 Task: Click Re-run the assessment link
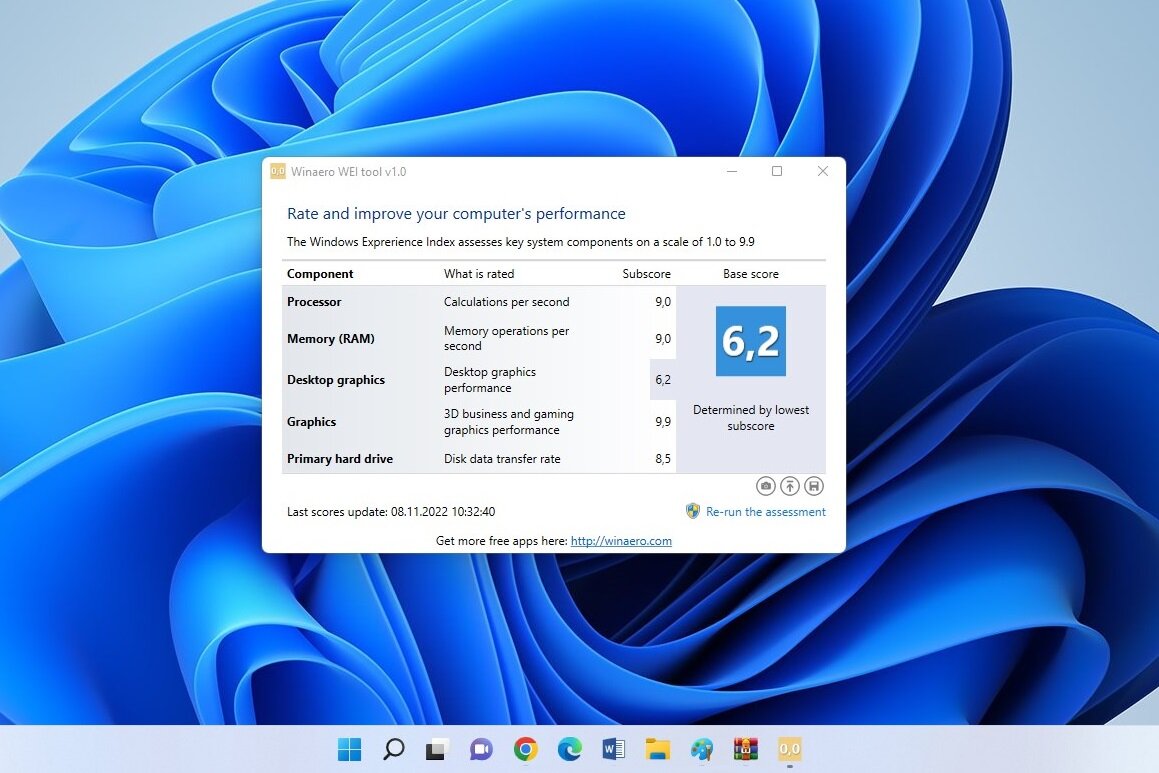[766, 511]
